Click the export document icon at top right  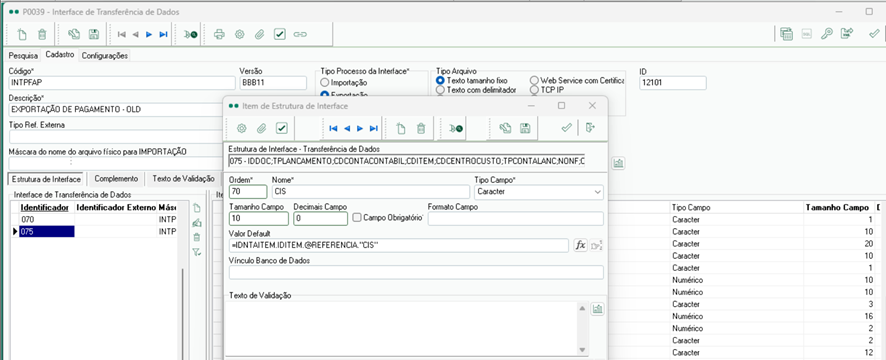[x=846, y=34]
